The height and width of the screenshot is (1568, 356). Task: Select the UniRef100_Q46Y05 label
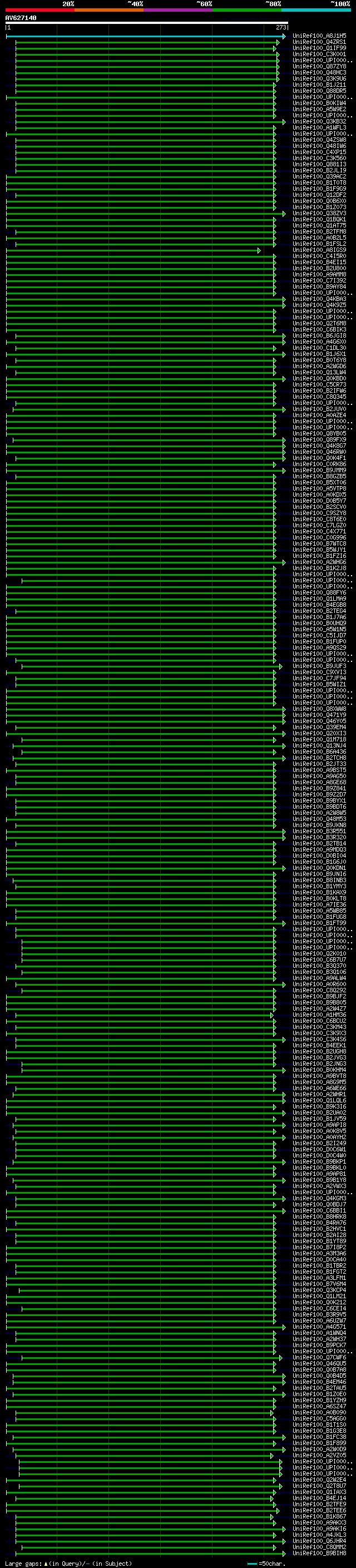coord(319,721)
